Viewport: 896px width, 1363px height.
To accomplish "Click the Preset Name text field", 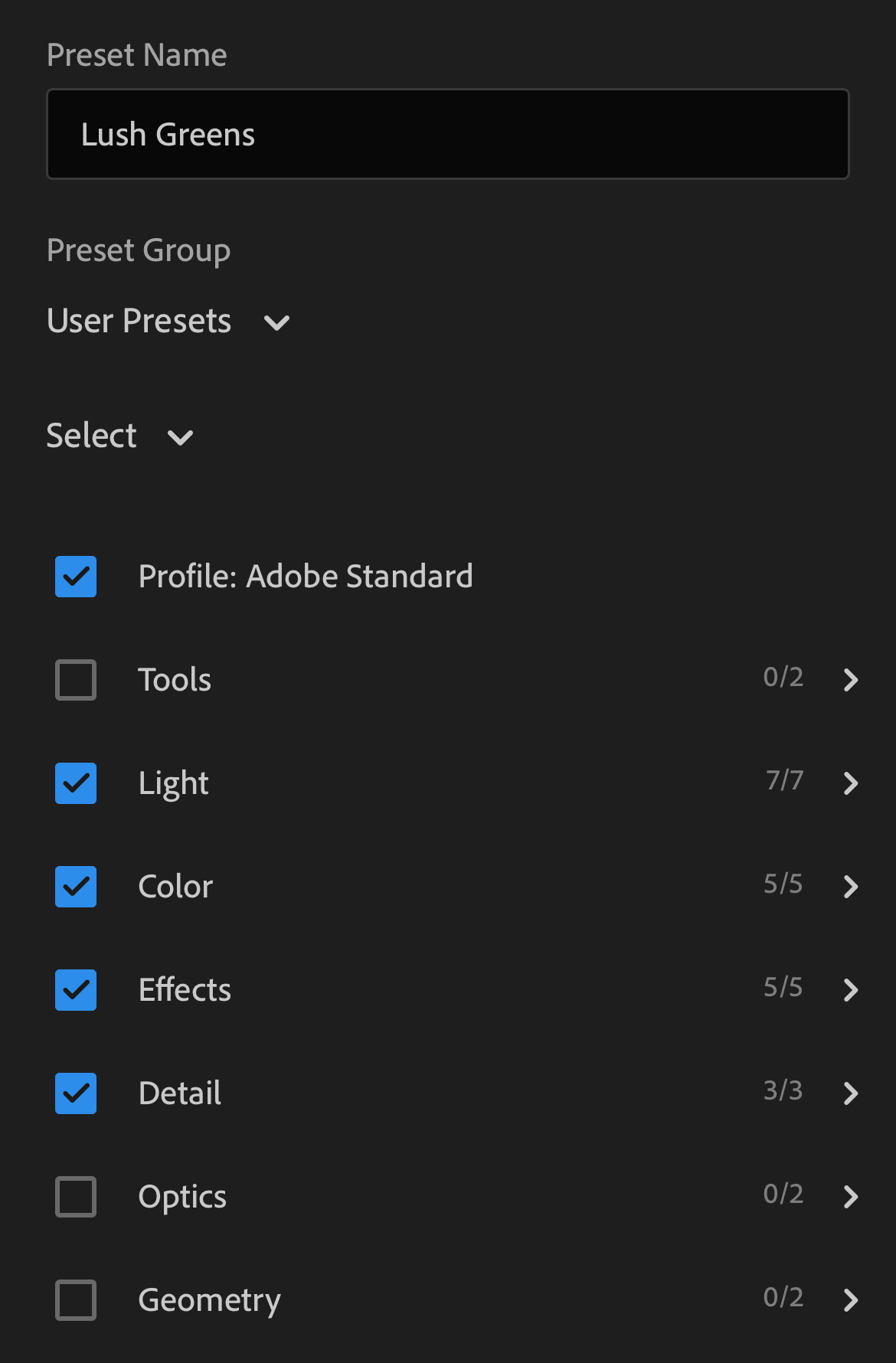I will 448,135.
